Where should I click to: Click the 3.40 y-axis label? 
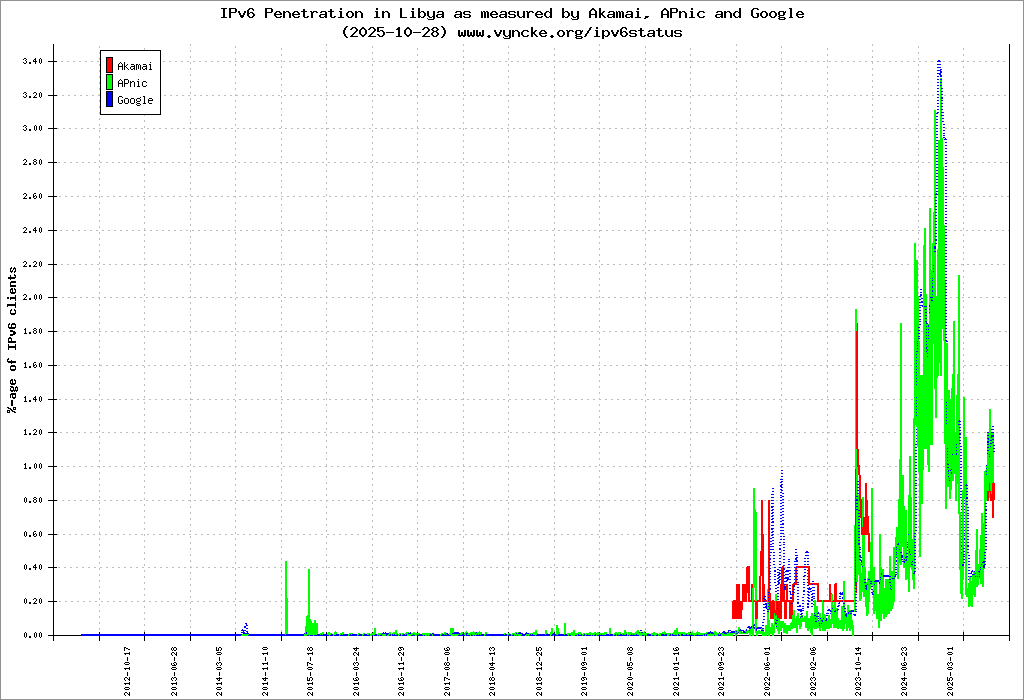coord(31,61)
